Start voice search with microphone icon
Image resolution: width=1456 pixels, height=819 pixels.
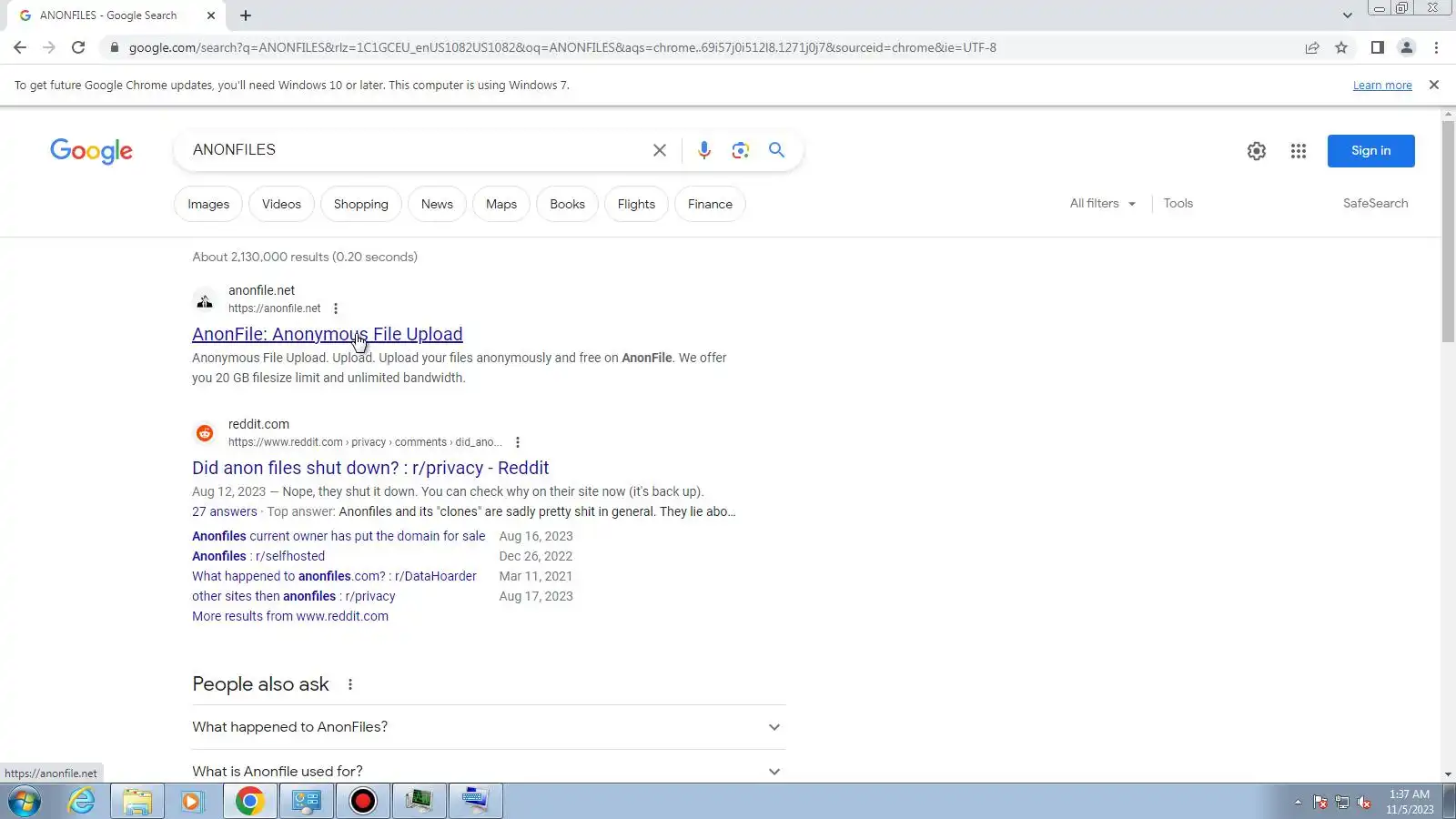click(704, 150)
